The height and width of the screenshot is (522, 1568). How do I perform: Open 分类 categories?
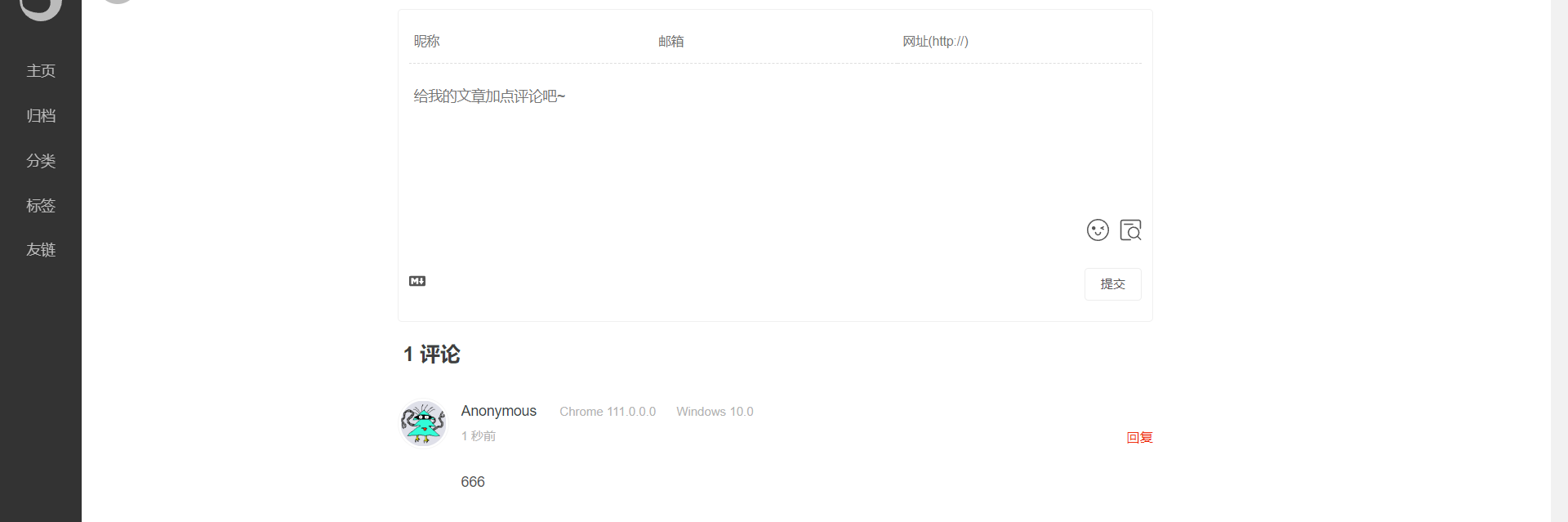(x=41, y=161)
